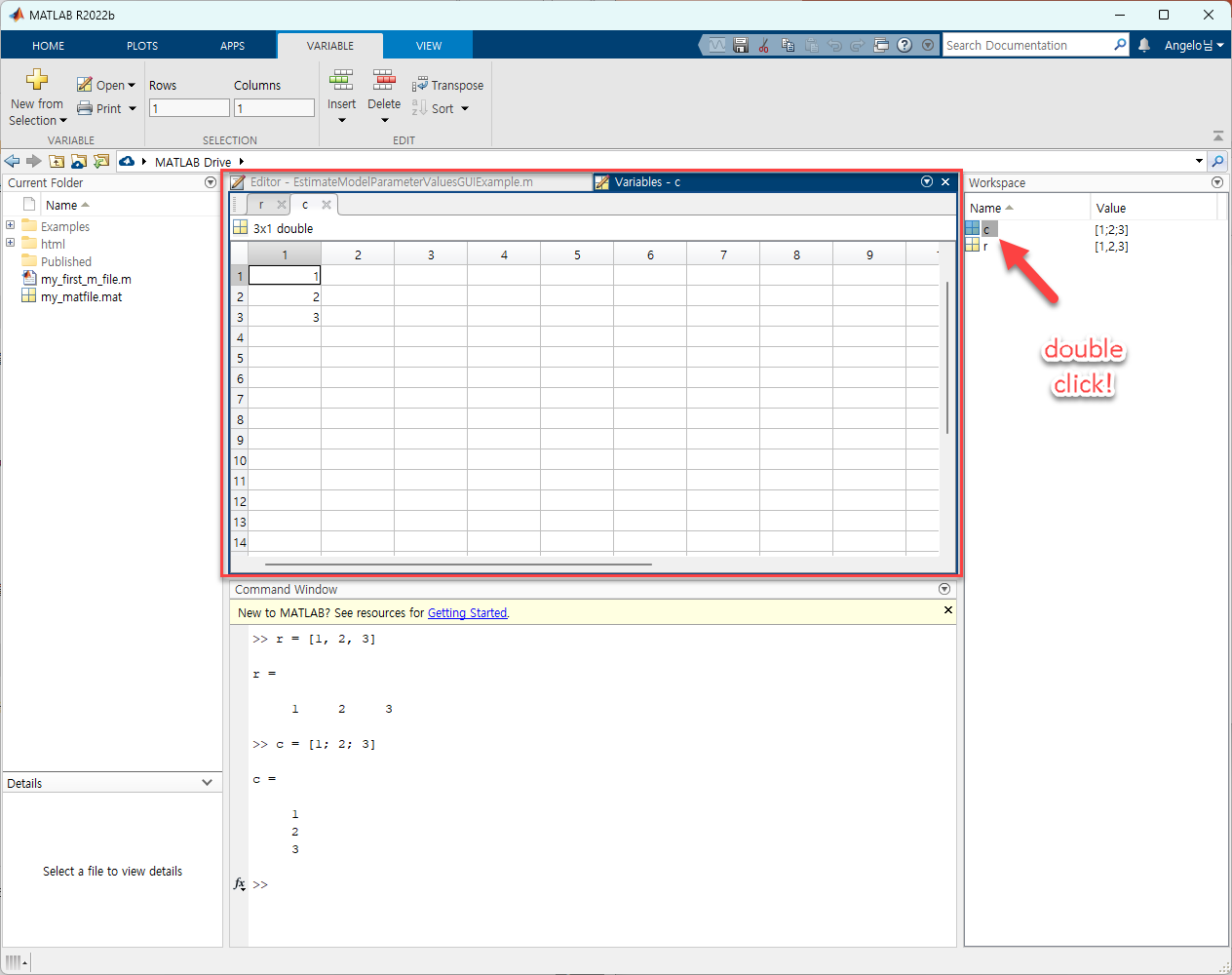
Task: Open the quick access toolbar customize dropdown
Action: click(x=928, y=45)
